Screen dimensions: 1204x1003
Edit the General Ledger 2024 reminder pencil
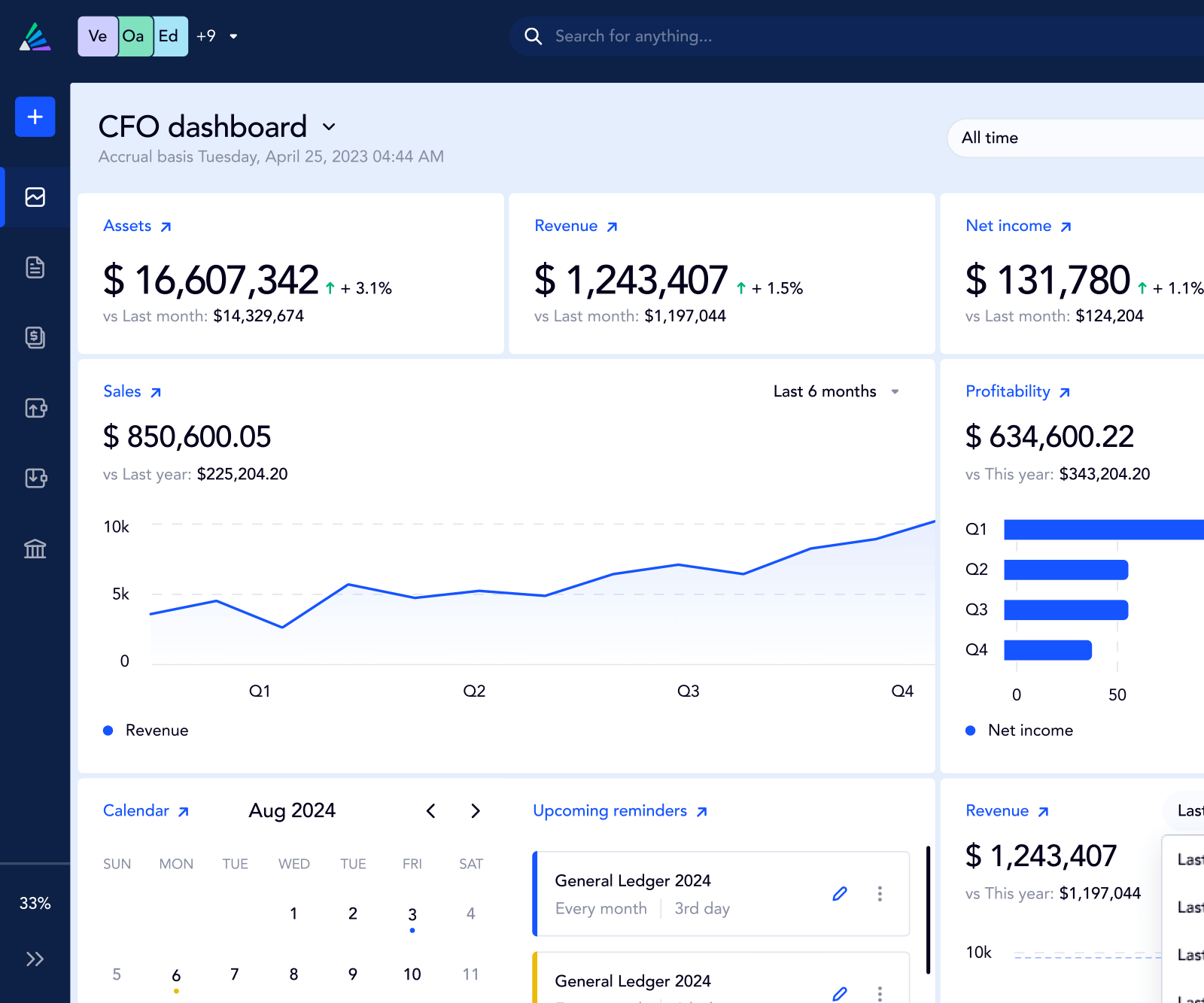(840, 894)
